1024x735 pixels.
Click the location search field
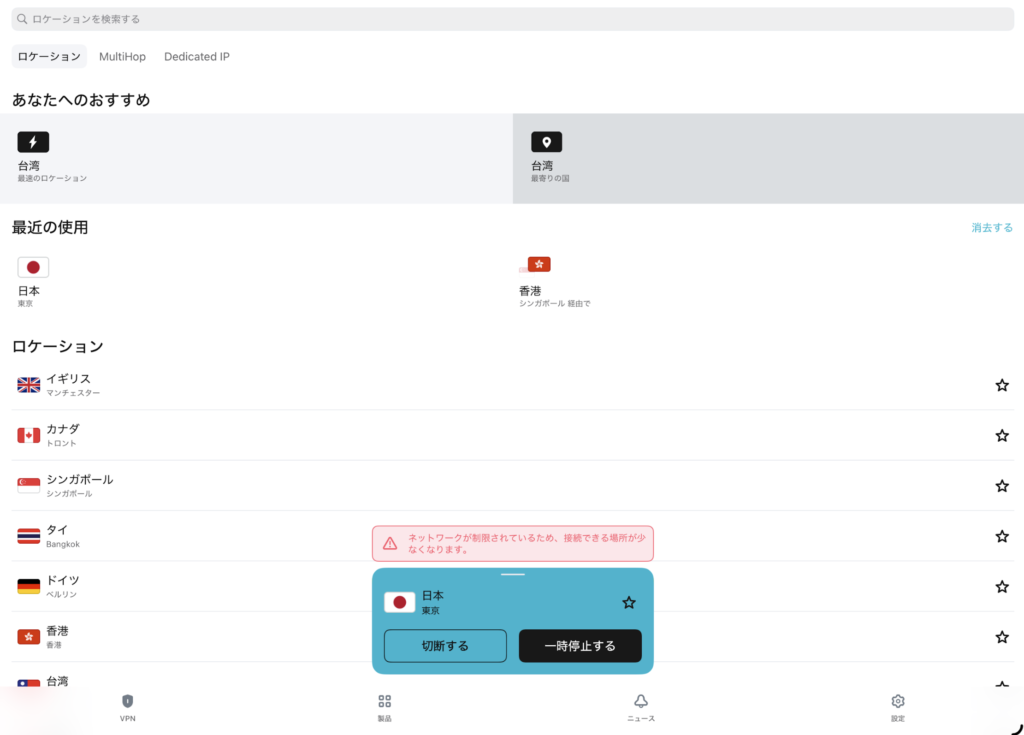pos(512,19)
